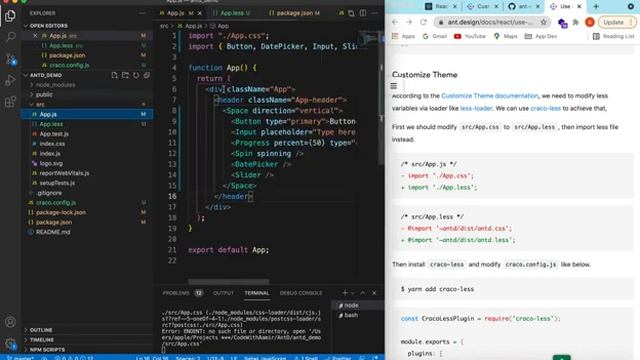640x360 pixels.
Task: Open the OUTPUT panel tab
Action: pos(223,293)
